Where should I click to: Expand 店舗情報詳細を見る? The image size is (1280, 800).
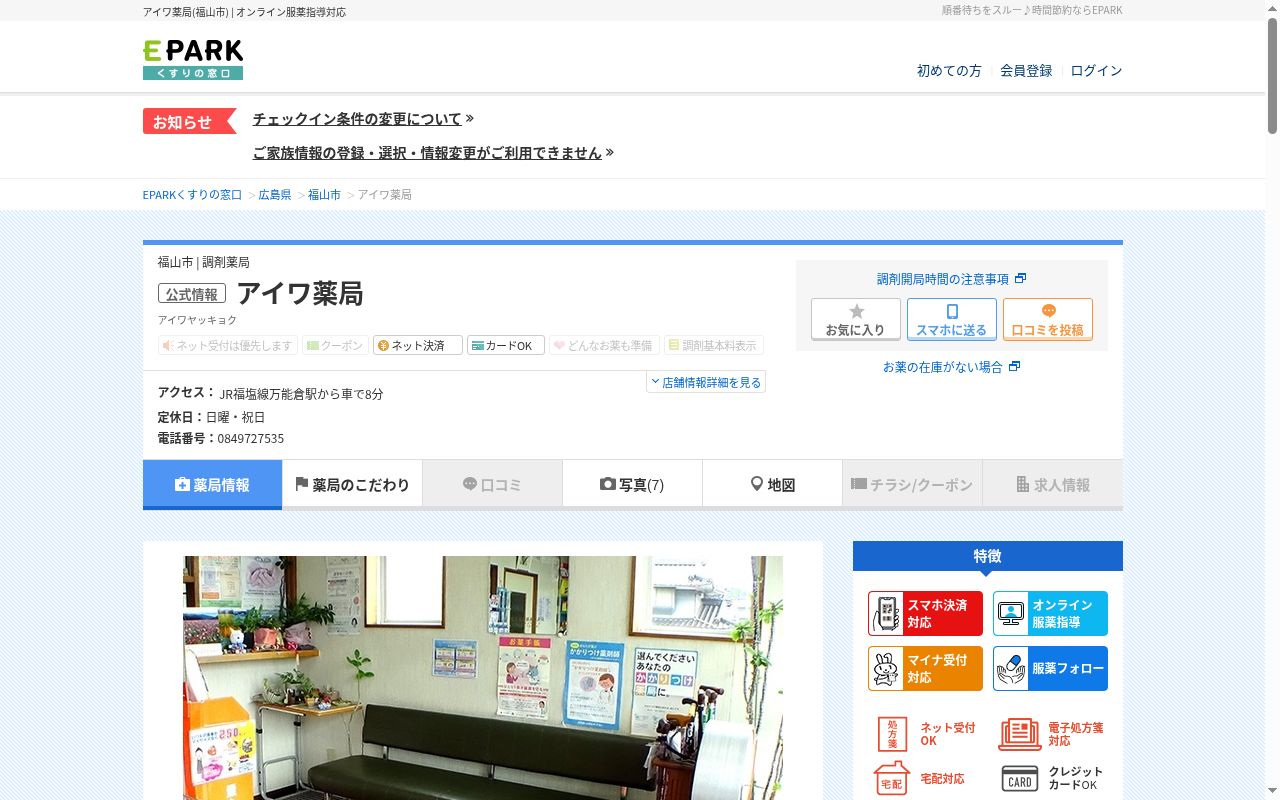click(706, 382)
